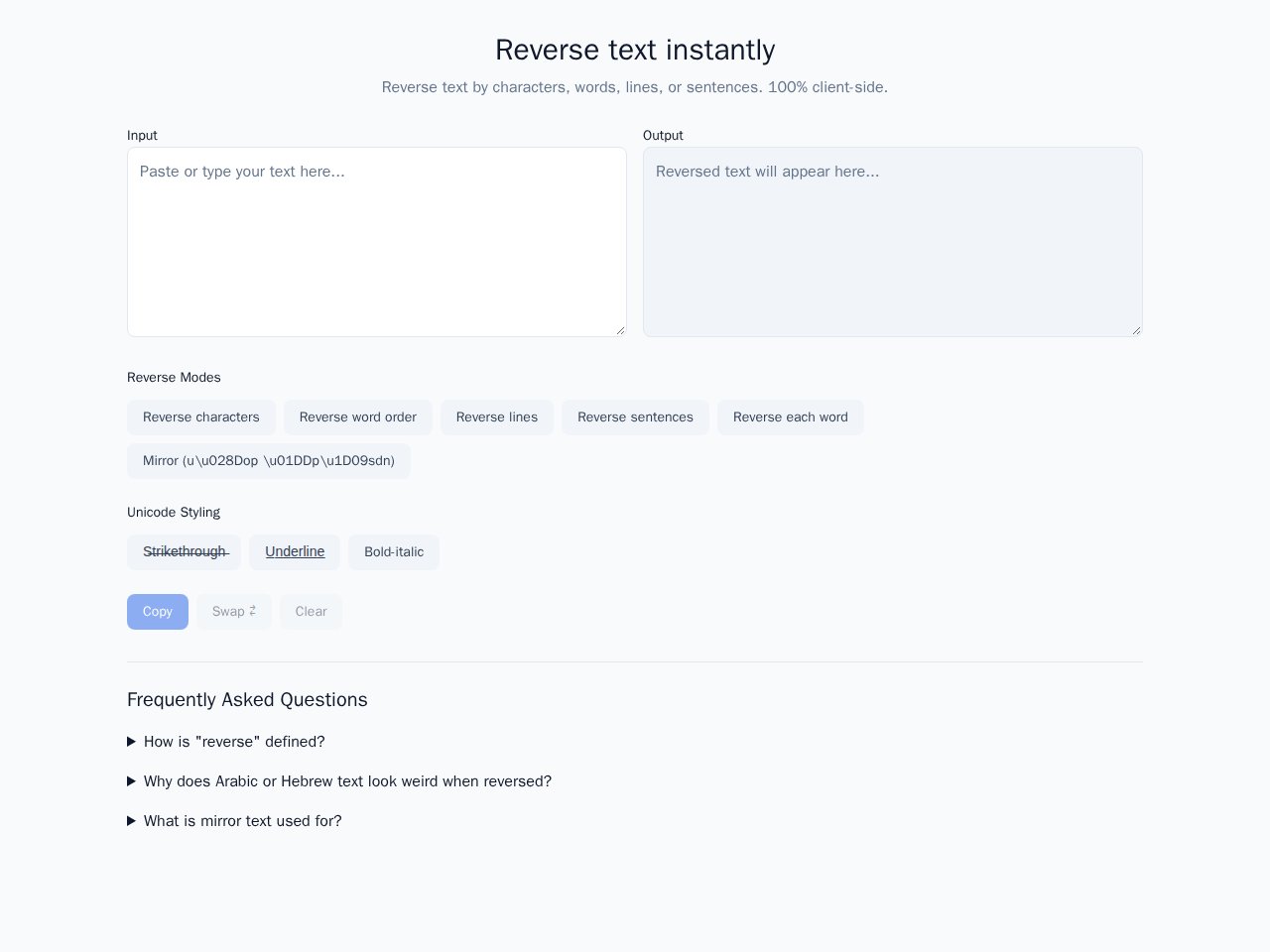Apply Reverse lines mode
This screenshot has height=952, width=1270.
pyautogui.click(x=497, y=417)
